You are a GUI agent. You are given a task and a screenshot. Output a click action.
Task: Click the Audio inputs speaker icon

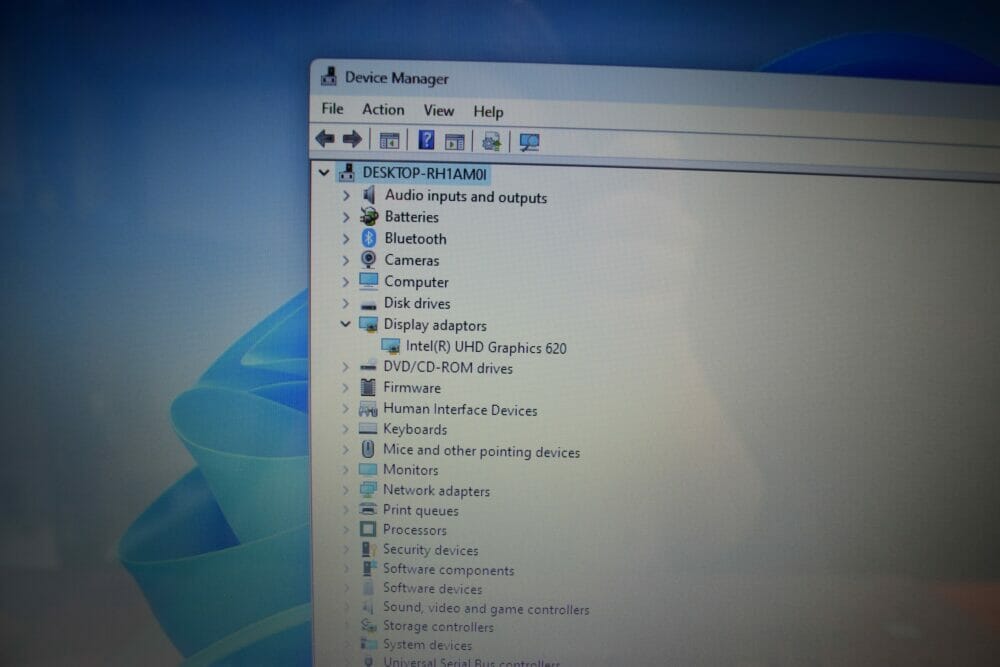click(x=369, y=195)
